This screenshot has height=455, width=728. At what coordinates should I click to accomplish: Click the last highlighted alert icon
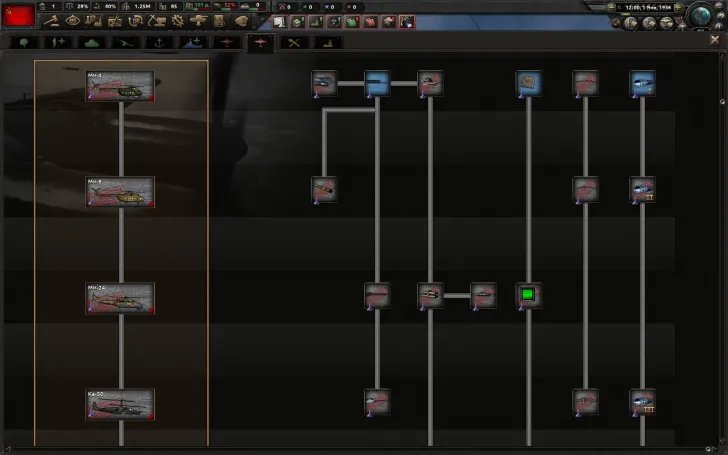point(407,22)
